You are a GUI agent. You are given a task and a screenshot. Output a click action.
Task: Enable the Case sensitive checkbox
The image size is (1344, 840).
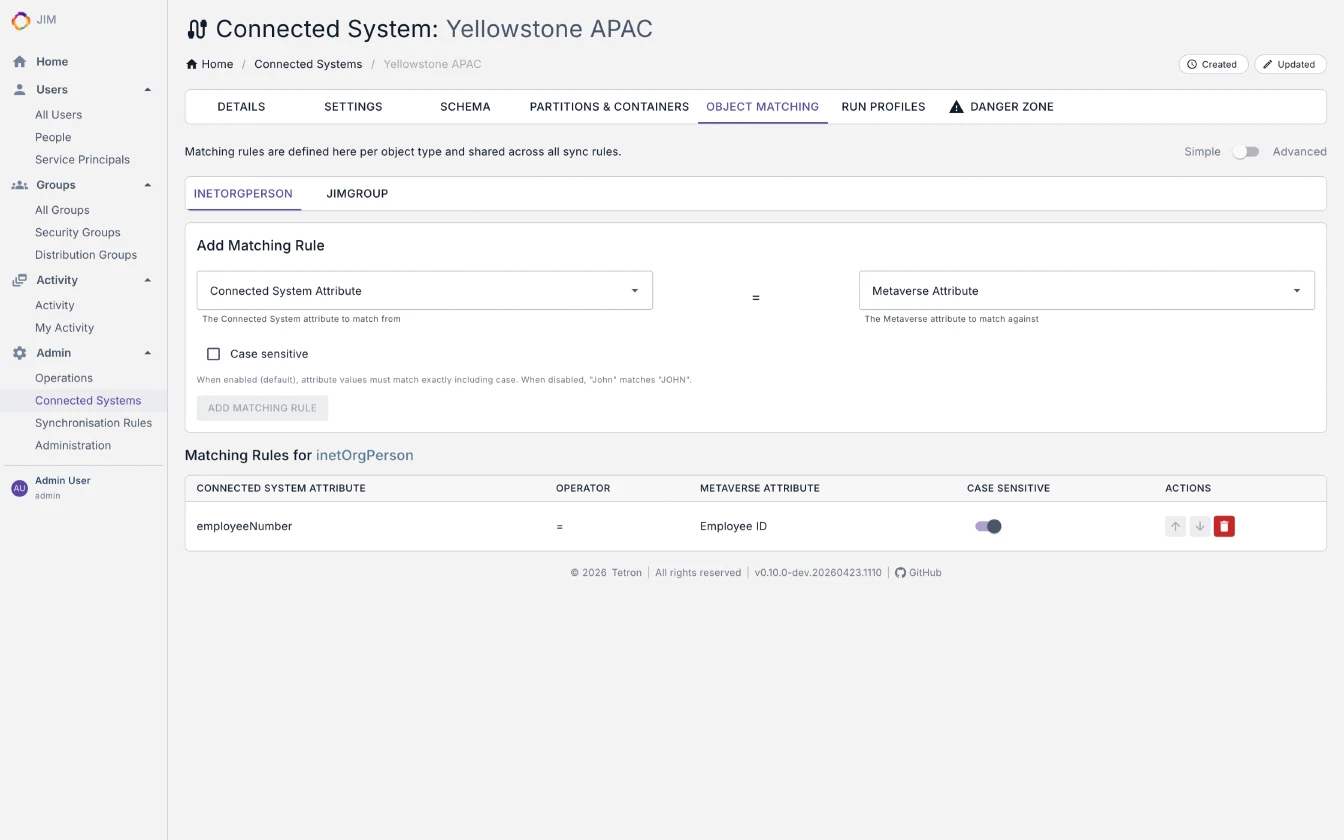213,353
